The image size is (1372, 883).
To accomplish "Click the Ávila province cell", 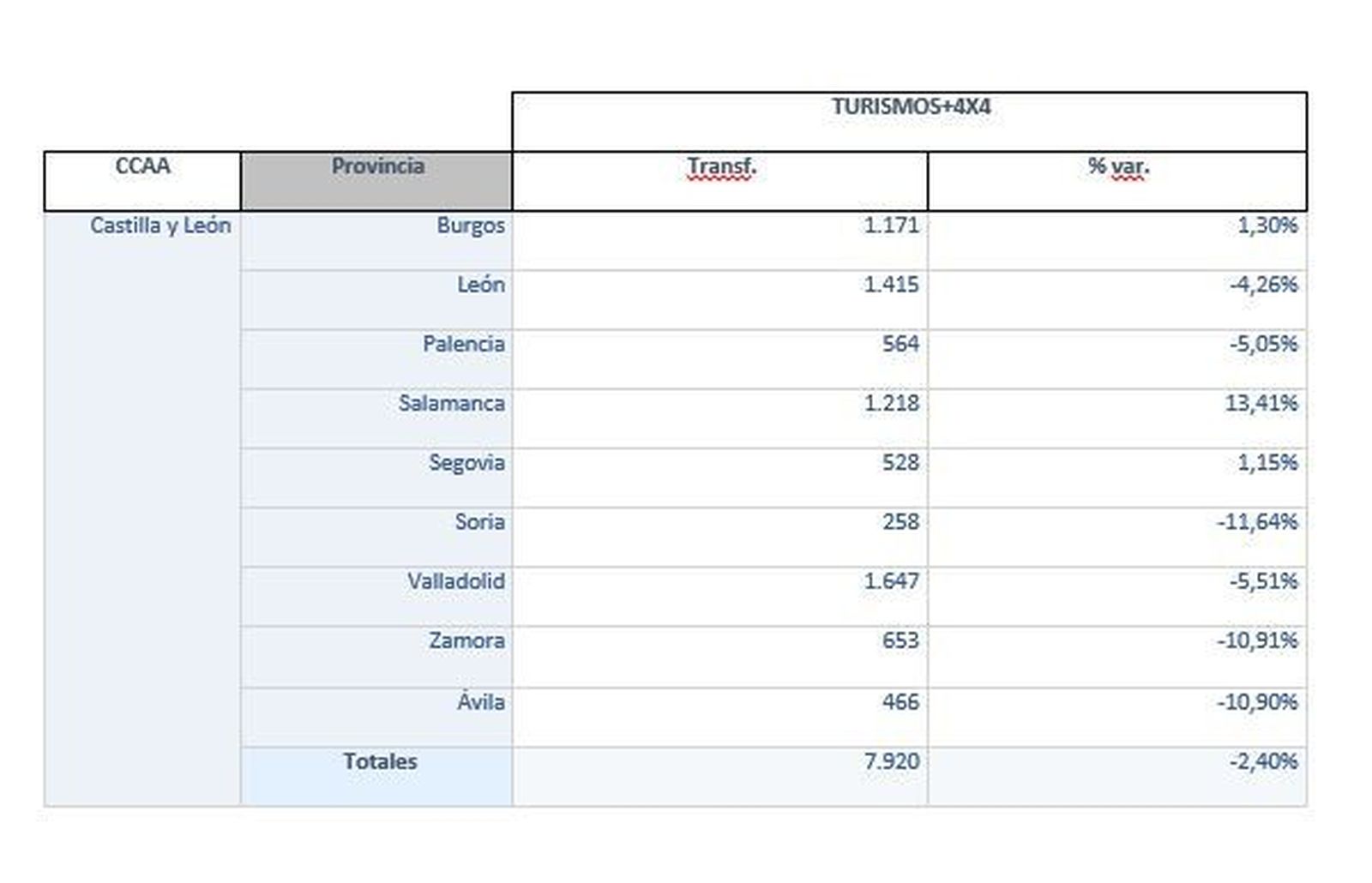I will click(x=480, y=702).
